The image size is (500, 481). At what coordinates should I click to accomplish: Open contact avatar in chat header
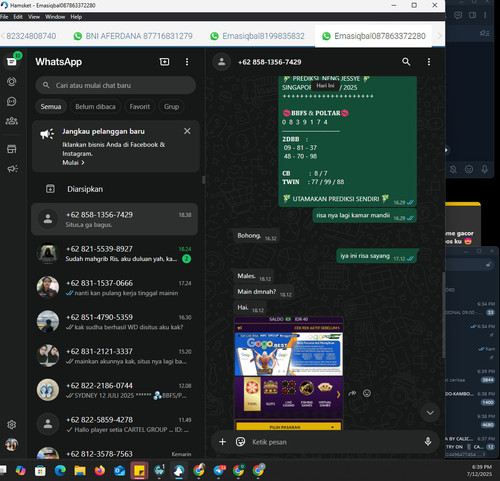click(x=222, y=62)
